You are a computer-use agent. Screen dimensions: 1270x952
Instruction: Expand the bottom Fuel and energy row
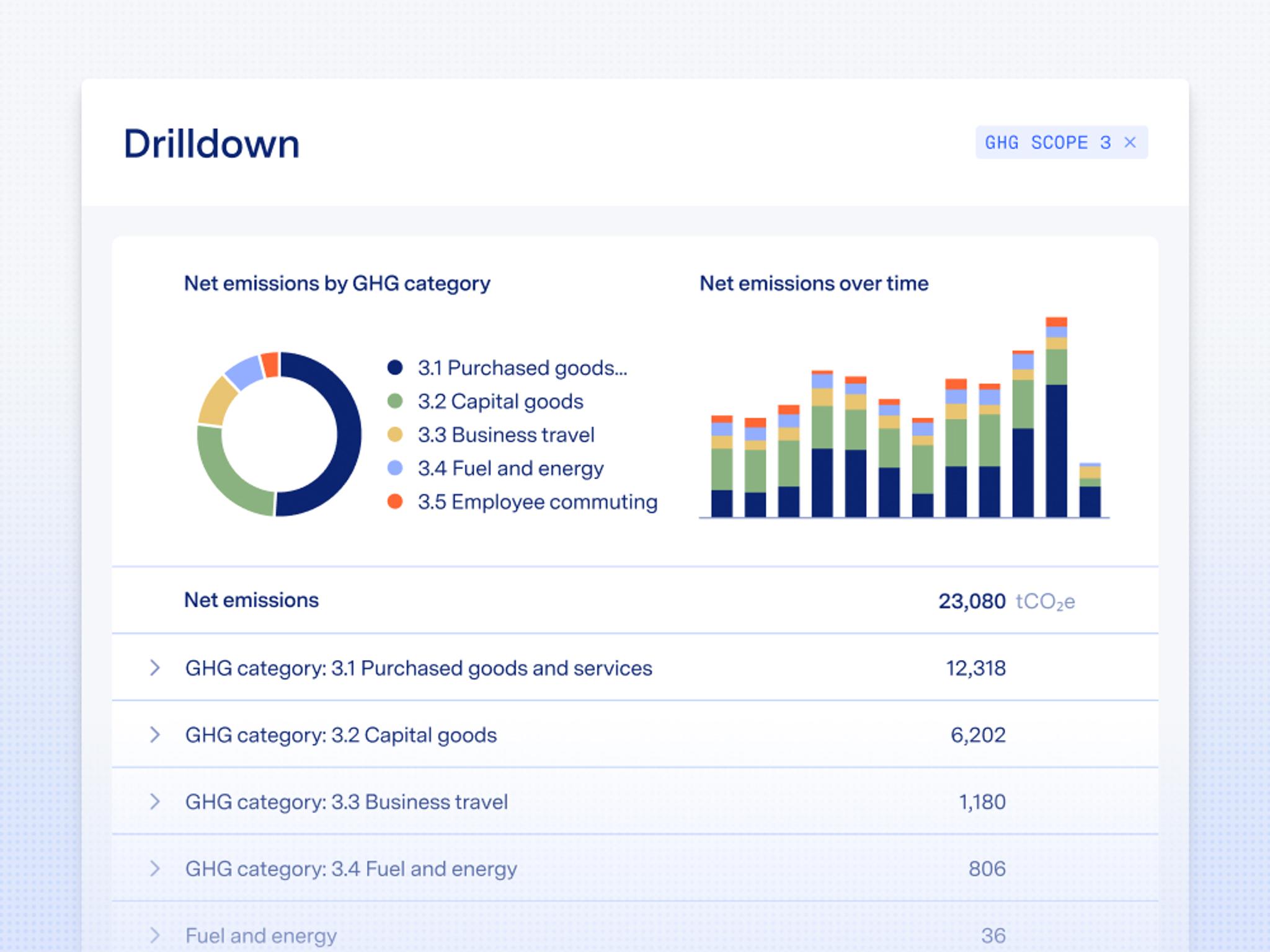click(x=155, y=935)
